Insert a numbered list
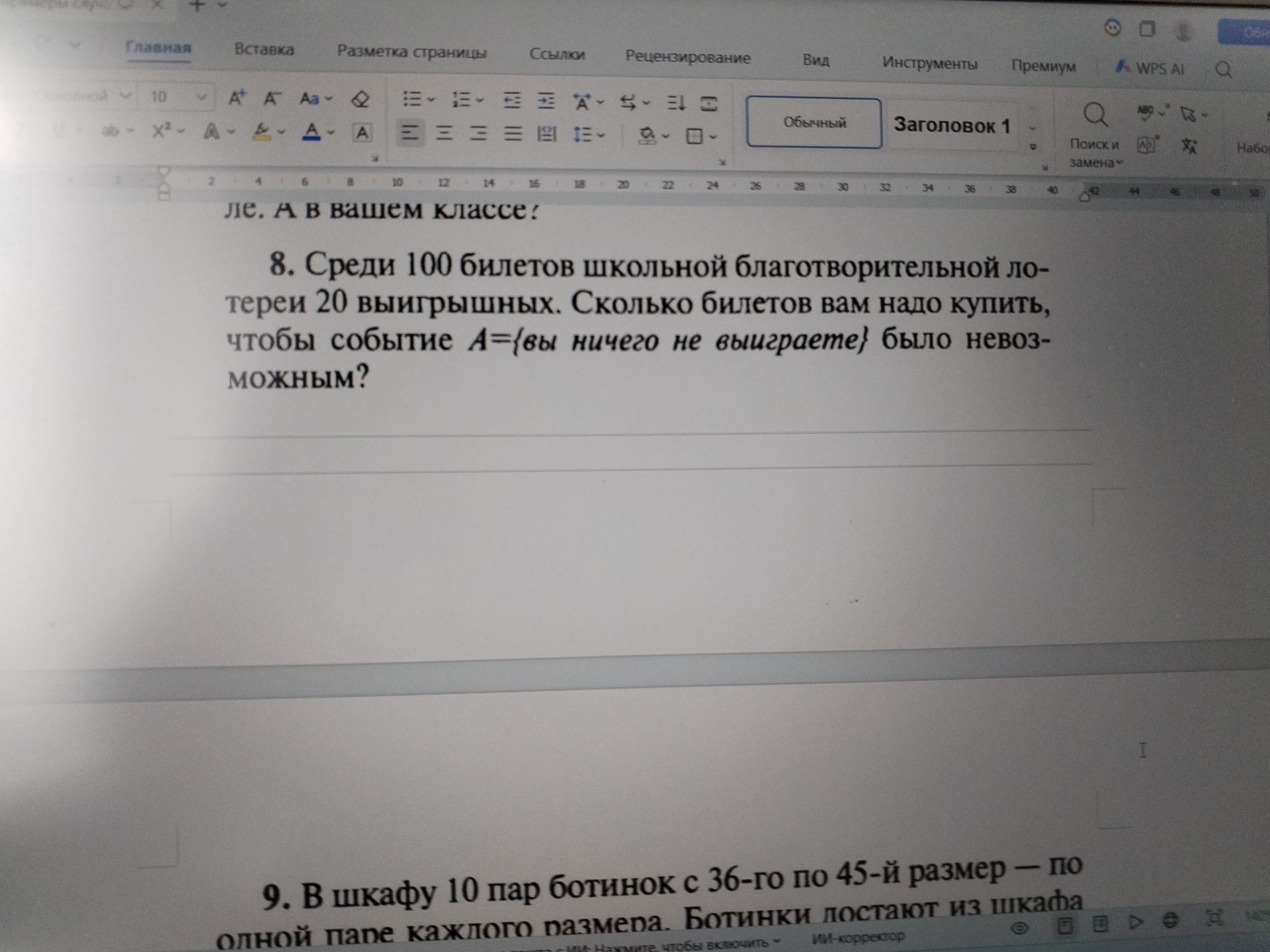Viewport: 1270px width, 952px height. point(460,100)
